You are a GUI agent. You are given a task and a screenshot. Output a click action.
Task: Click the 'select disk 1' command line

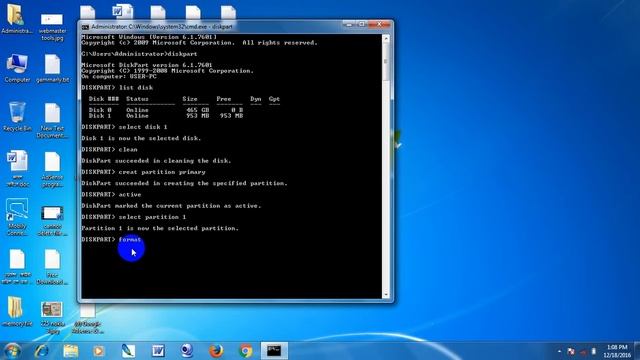(124, 127)
